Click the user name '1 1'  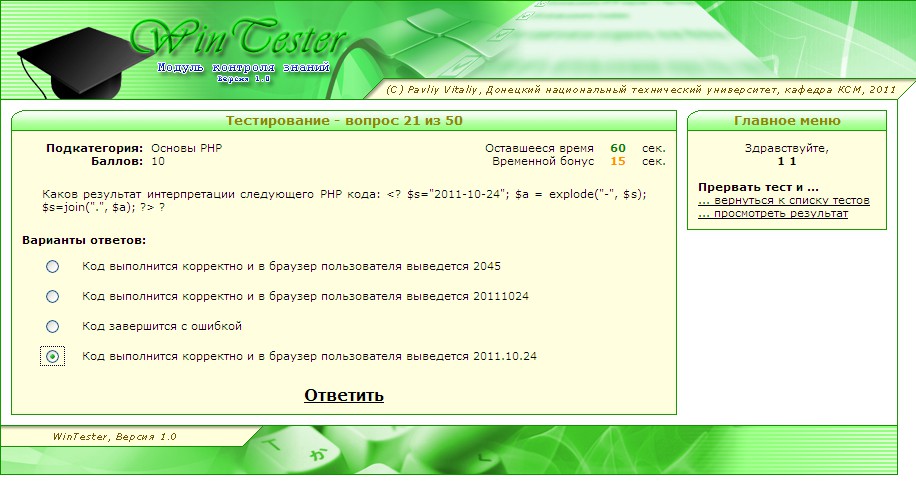point(787,161)
